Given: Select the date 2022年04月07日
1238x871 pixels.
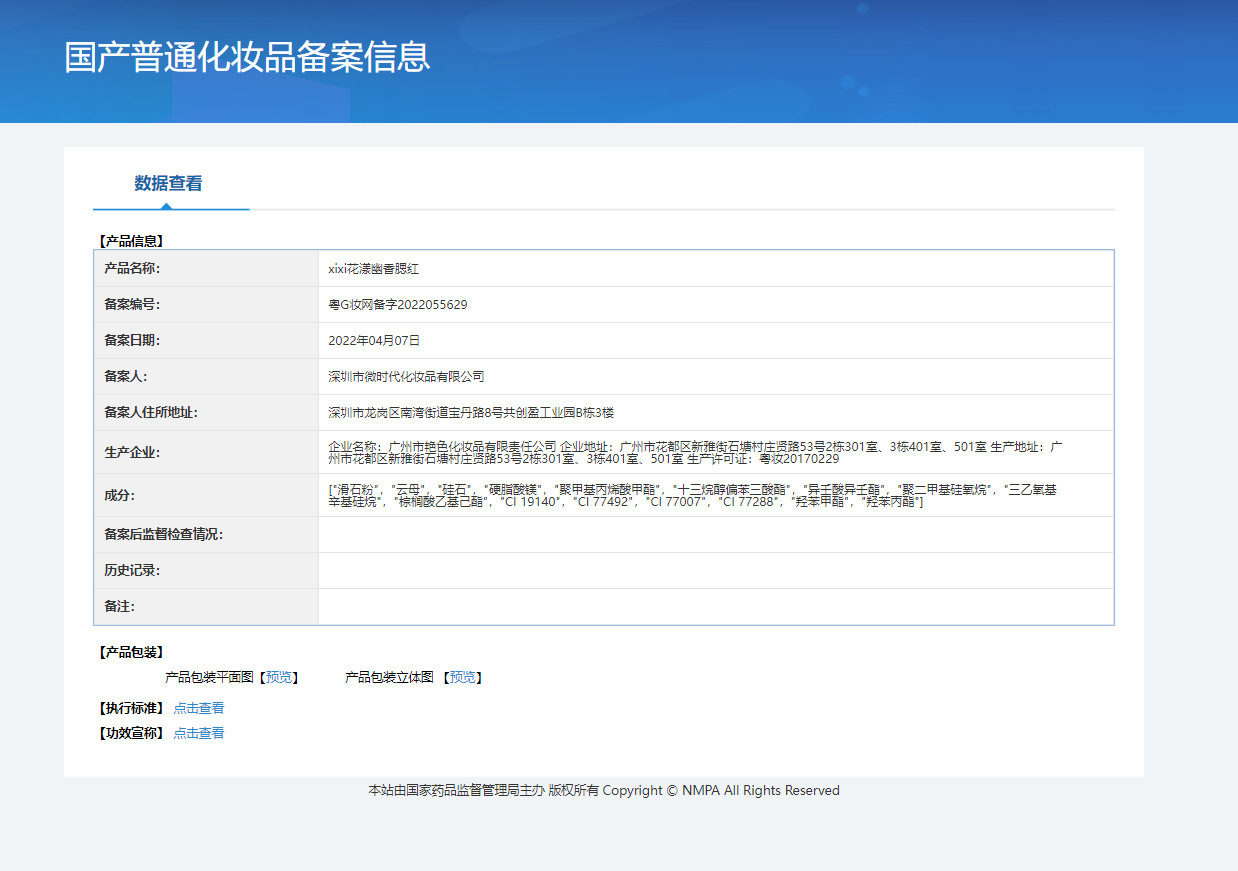Looking at the screenshot, I should pyautogui.click(x=374, y=341).
